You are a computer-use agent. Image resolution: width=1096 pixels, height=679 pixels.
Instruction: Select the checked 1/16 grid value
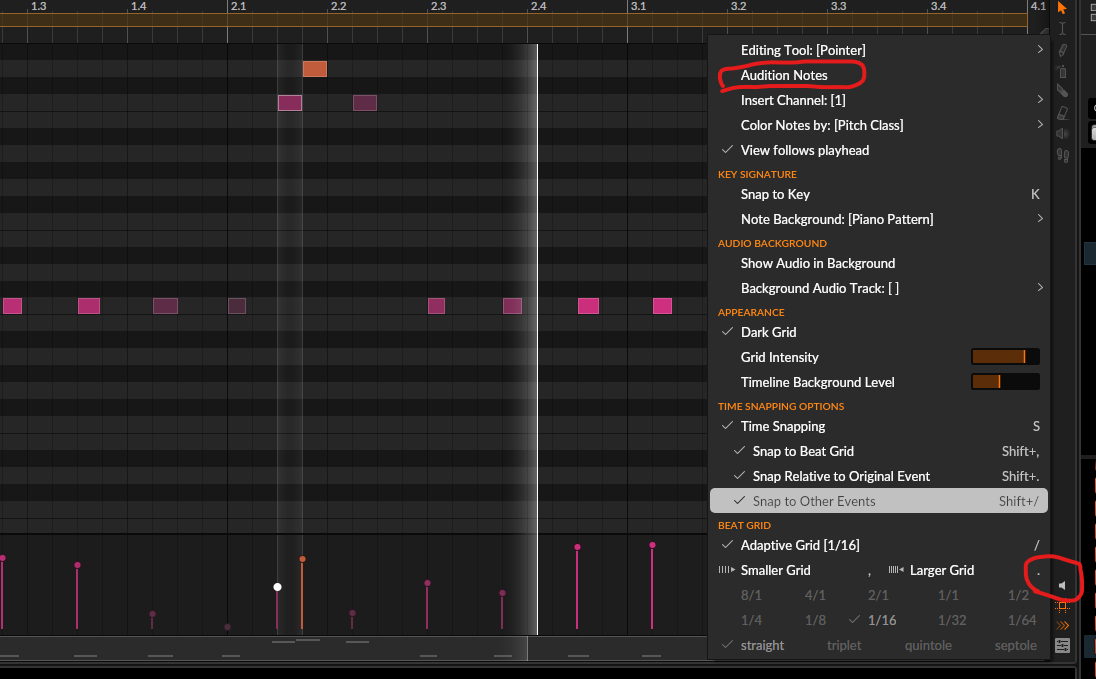[882, 620]
